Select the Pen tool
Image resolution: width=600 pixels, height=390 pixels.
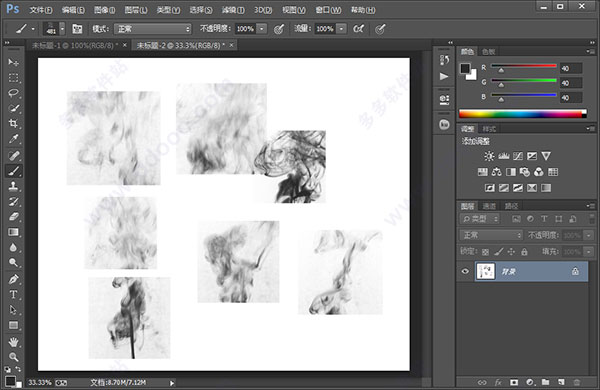click(13, 279)
